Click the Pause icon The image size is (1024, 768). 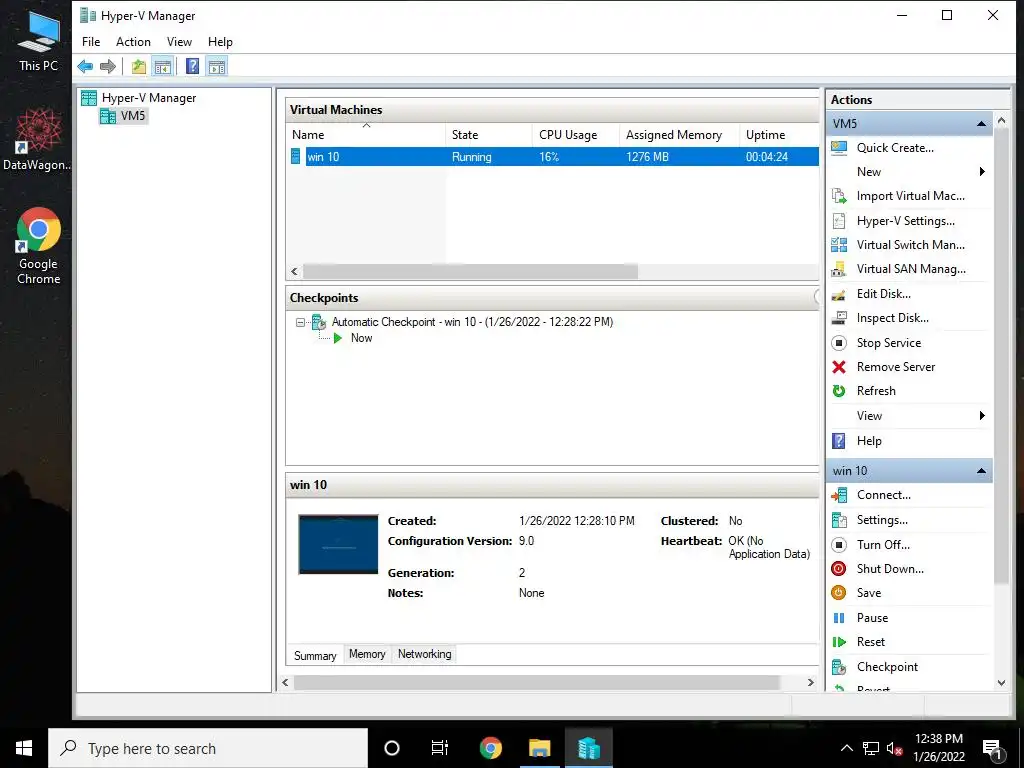click(839, 618)
